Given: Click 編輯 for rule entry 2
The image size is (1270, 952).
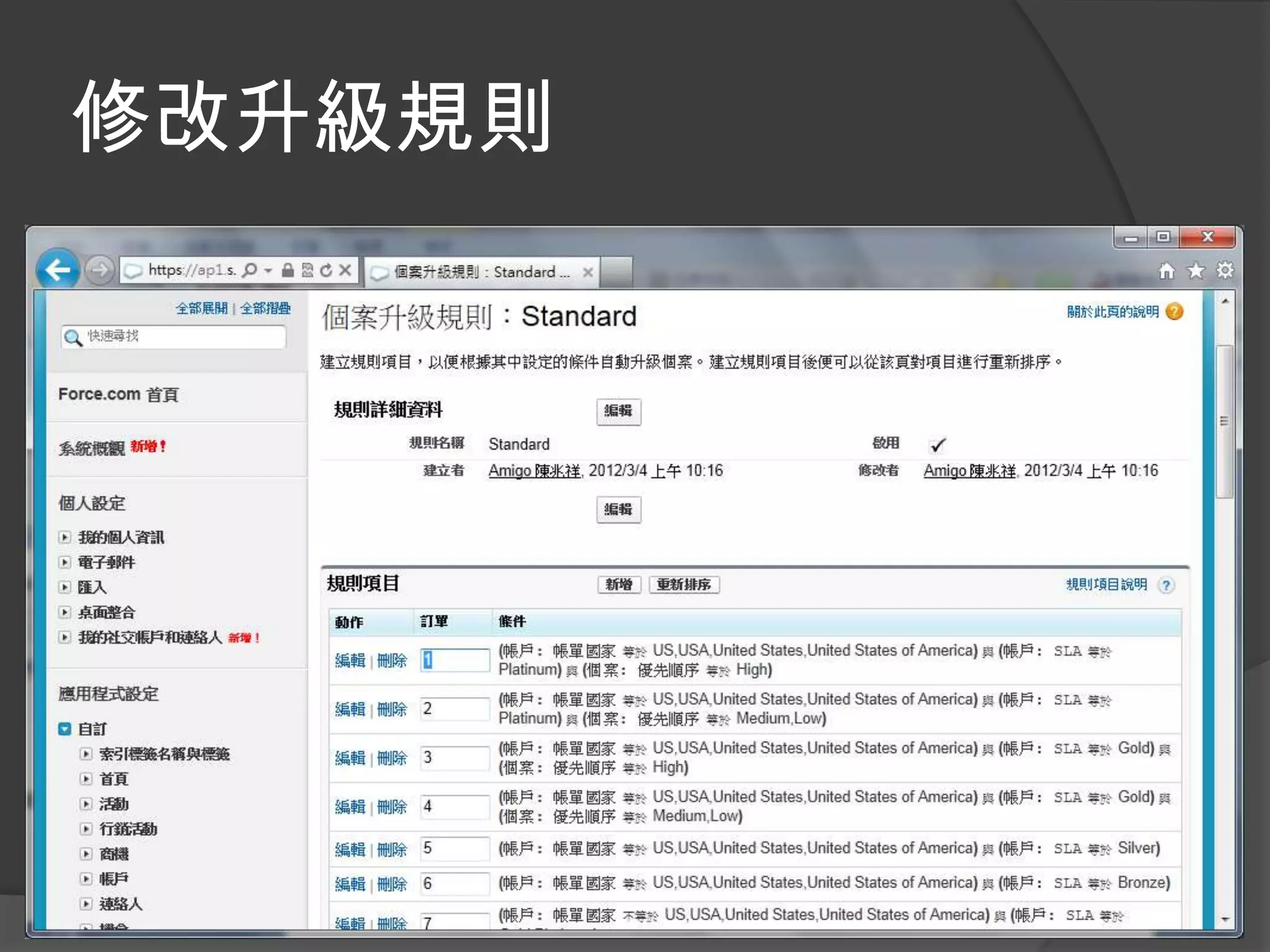Looking at the screenshot, I should 350,709.
